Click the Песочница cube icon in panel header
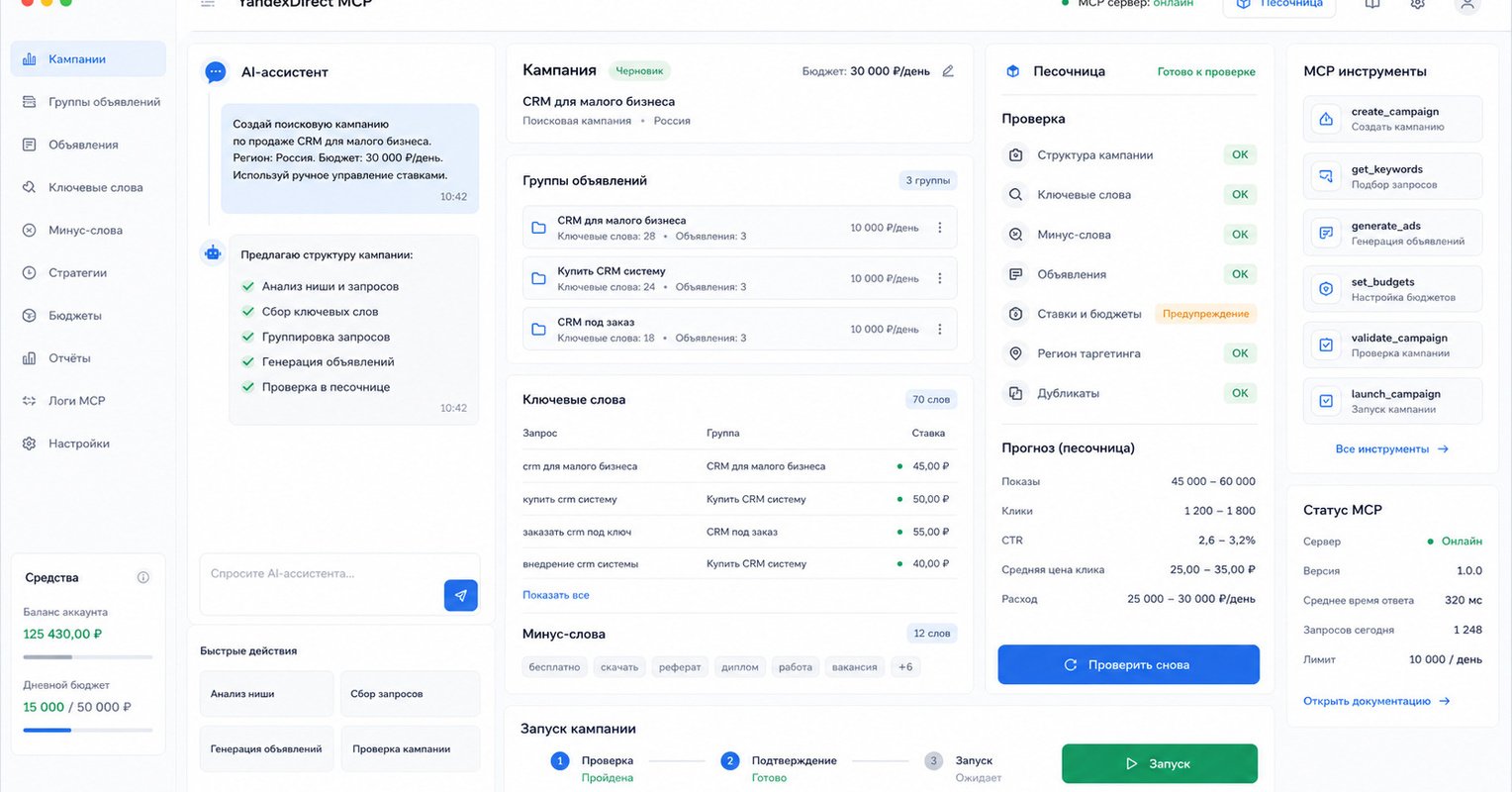Viewport: 1512px width, 792px height. pos(1013,71)
